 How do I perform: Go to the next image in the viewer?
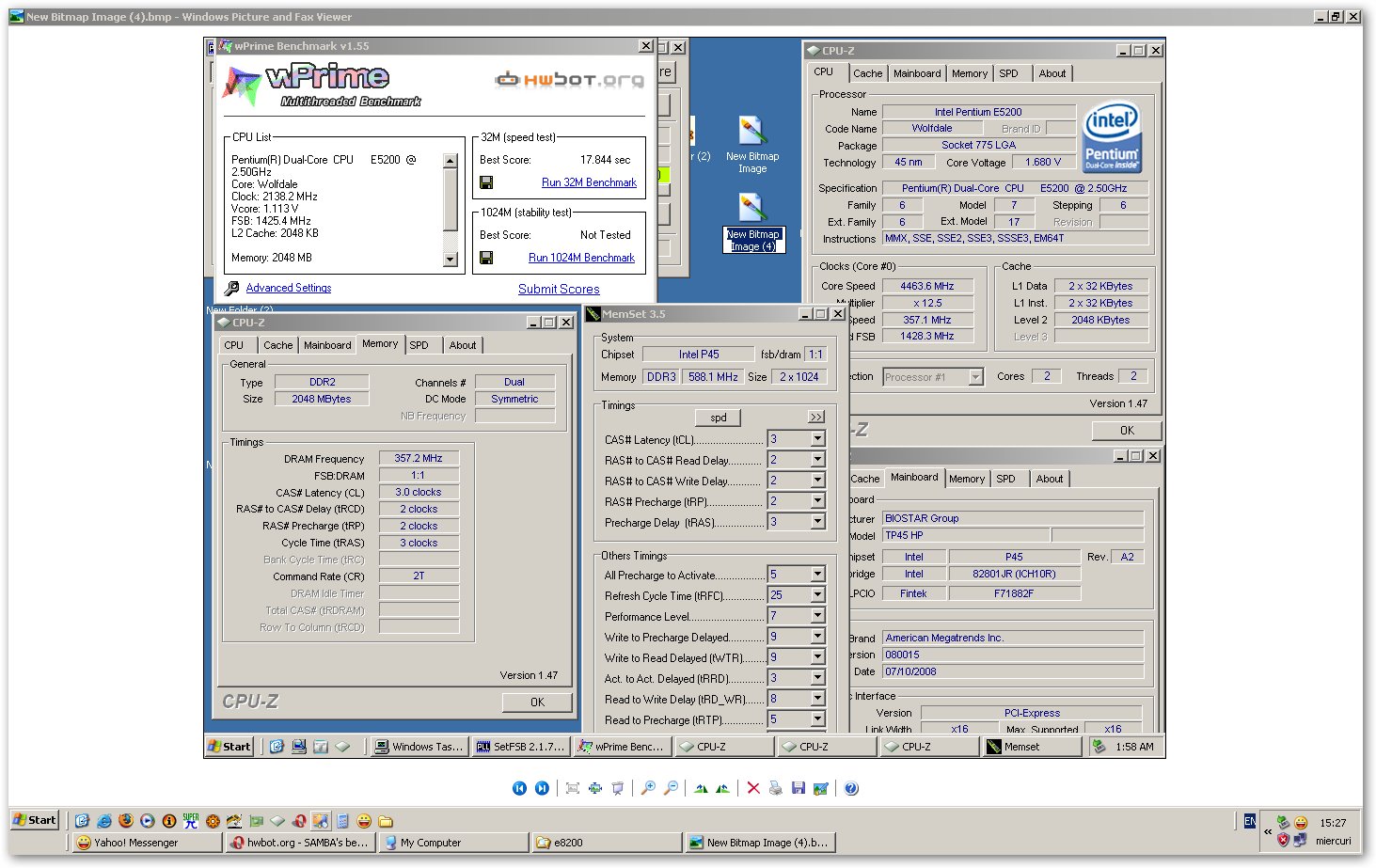542,788
